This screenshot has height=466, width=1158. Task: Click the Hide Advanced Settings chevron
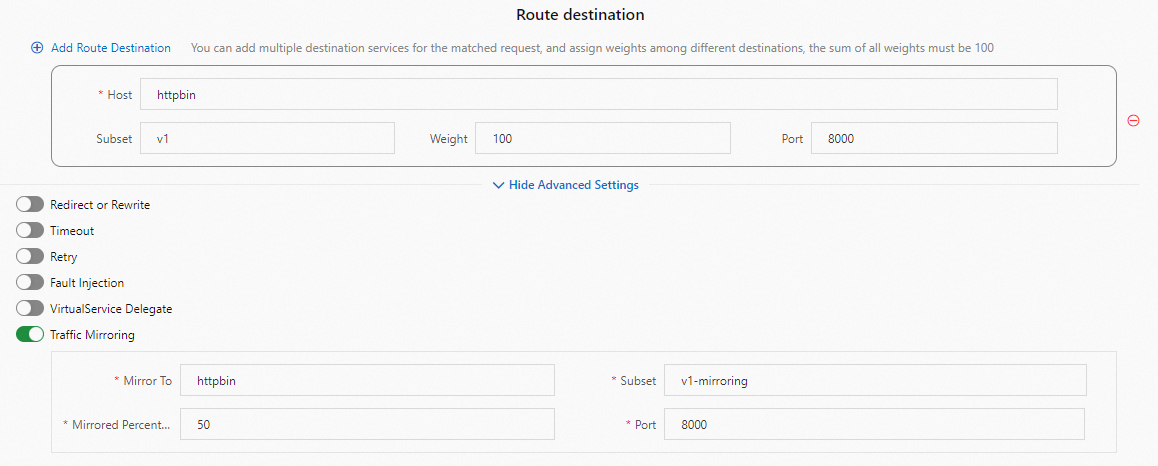coord(498,185)
